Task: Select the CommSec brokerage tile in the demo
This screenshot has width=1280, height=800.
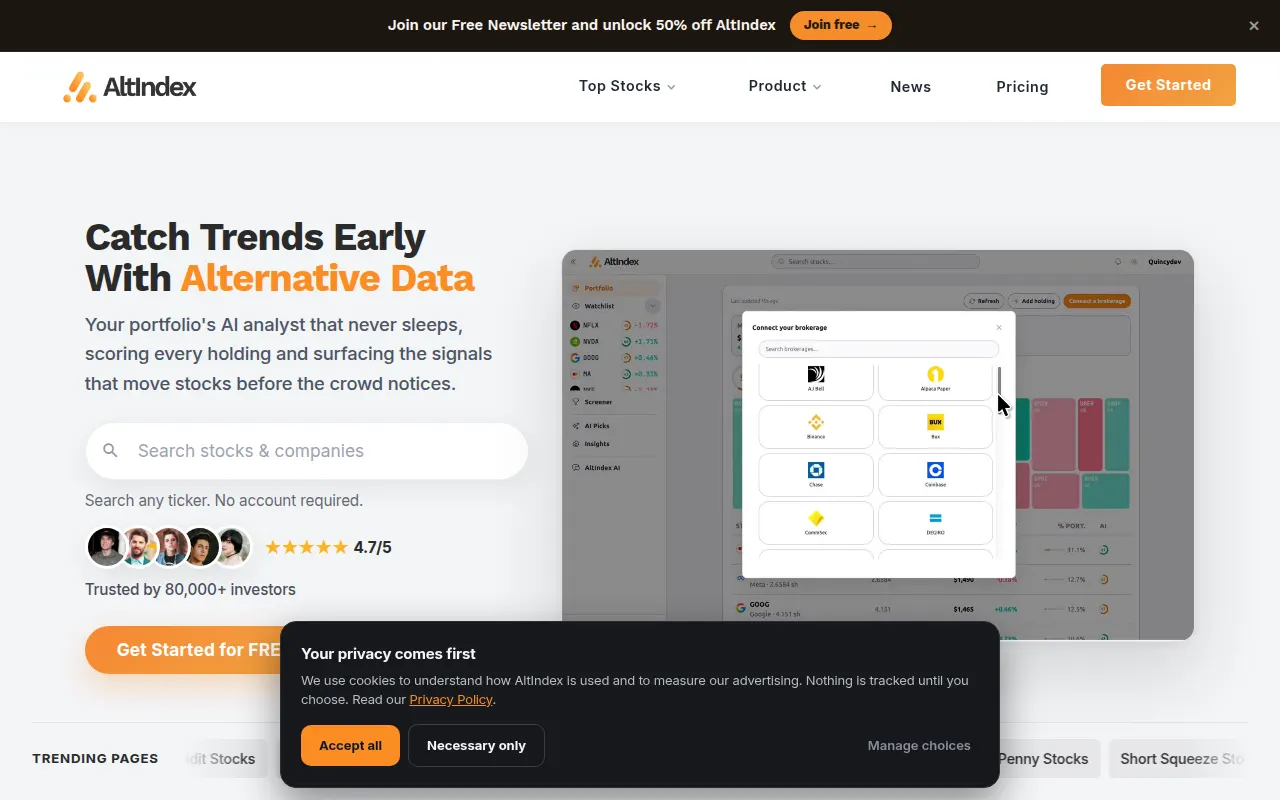Action: (816, 523)
